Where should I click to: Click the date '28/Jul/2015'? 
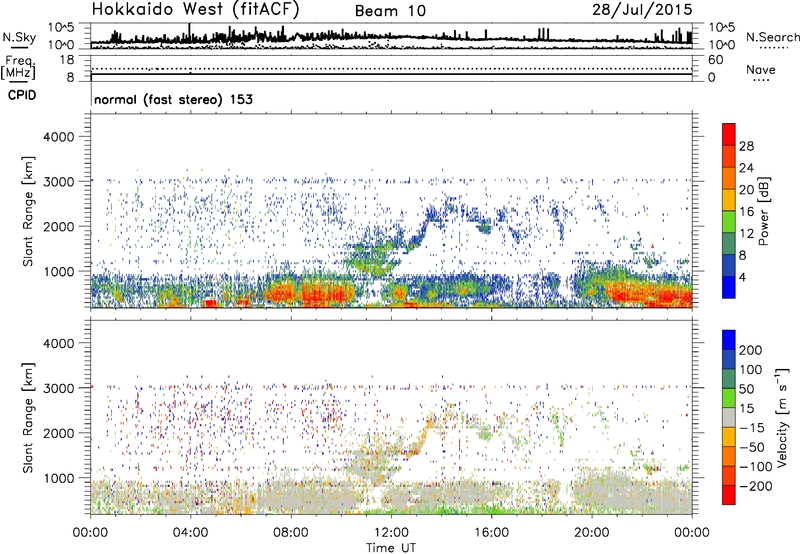[x=642, y=10]
